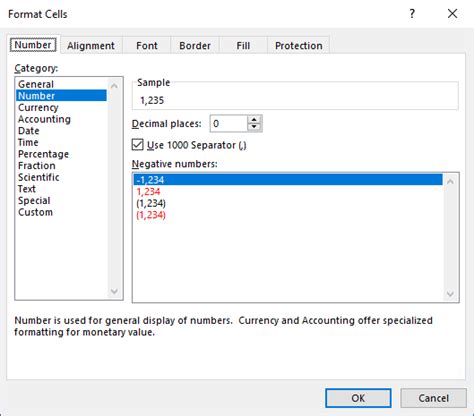Screen dimensions: 474x416
Task: Confirm with the OK button
Action: click(x=358, y=398)
